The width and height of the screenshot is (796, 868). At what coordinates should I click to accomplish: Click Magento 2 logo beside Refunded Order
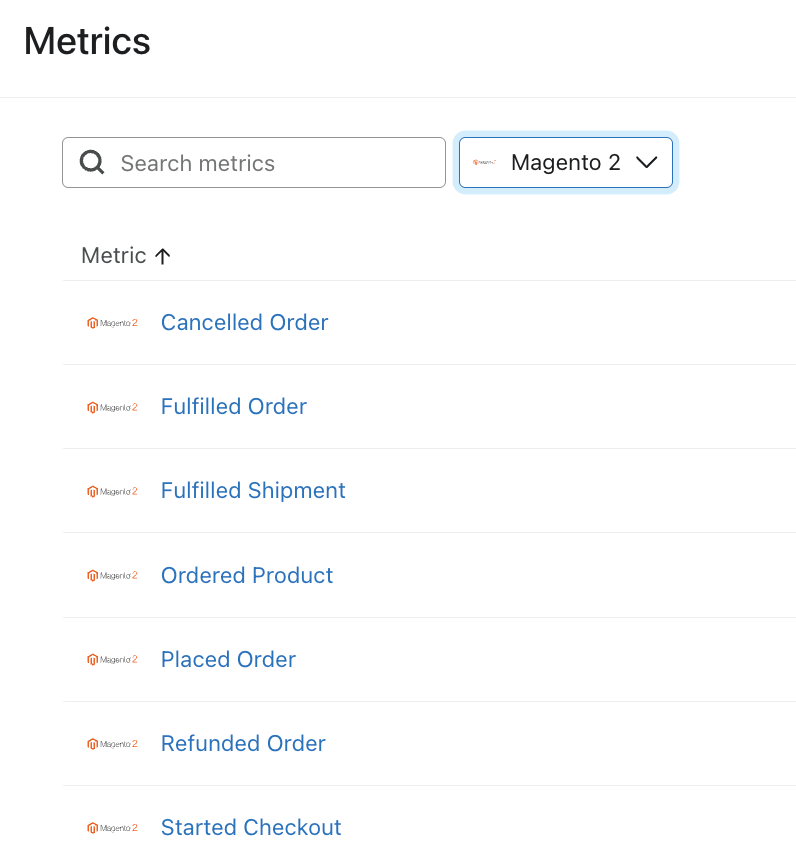point(112,743)
